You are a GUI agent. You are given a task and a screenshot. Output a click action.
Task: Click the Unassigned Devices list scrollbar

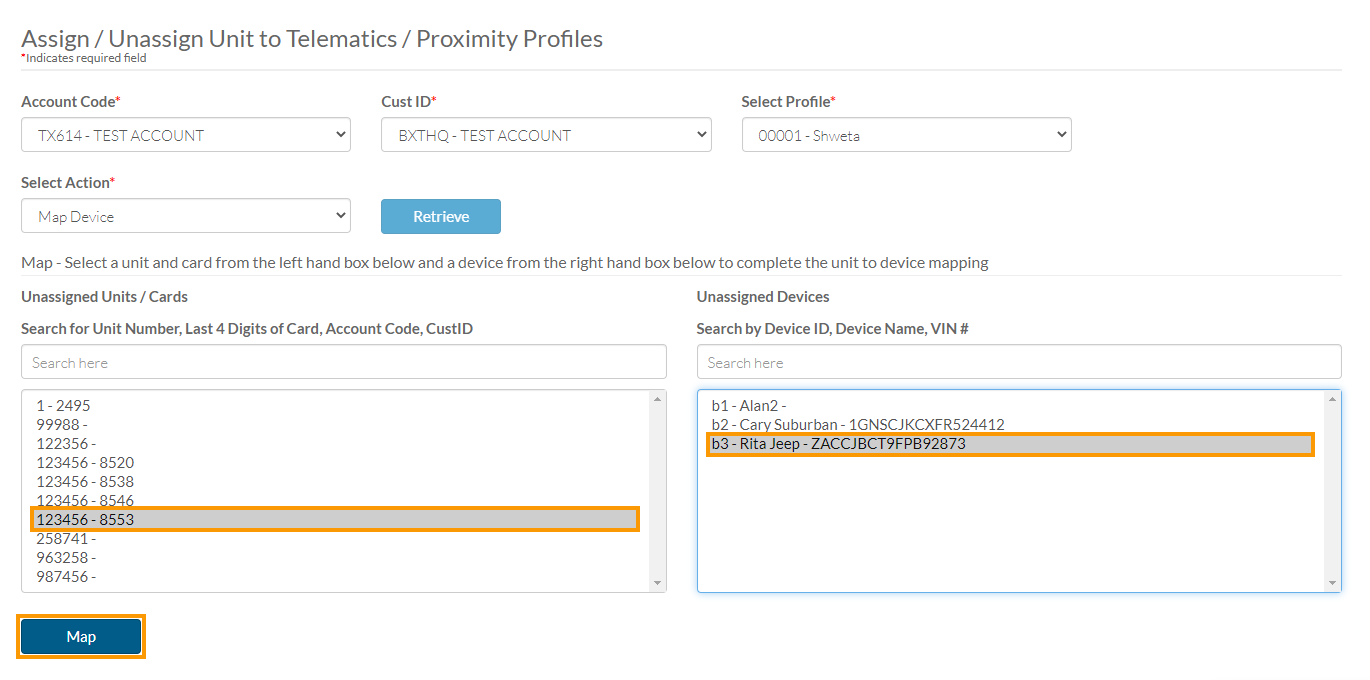(x=1333, y=490)
